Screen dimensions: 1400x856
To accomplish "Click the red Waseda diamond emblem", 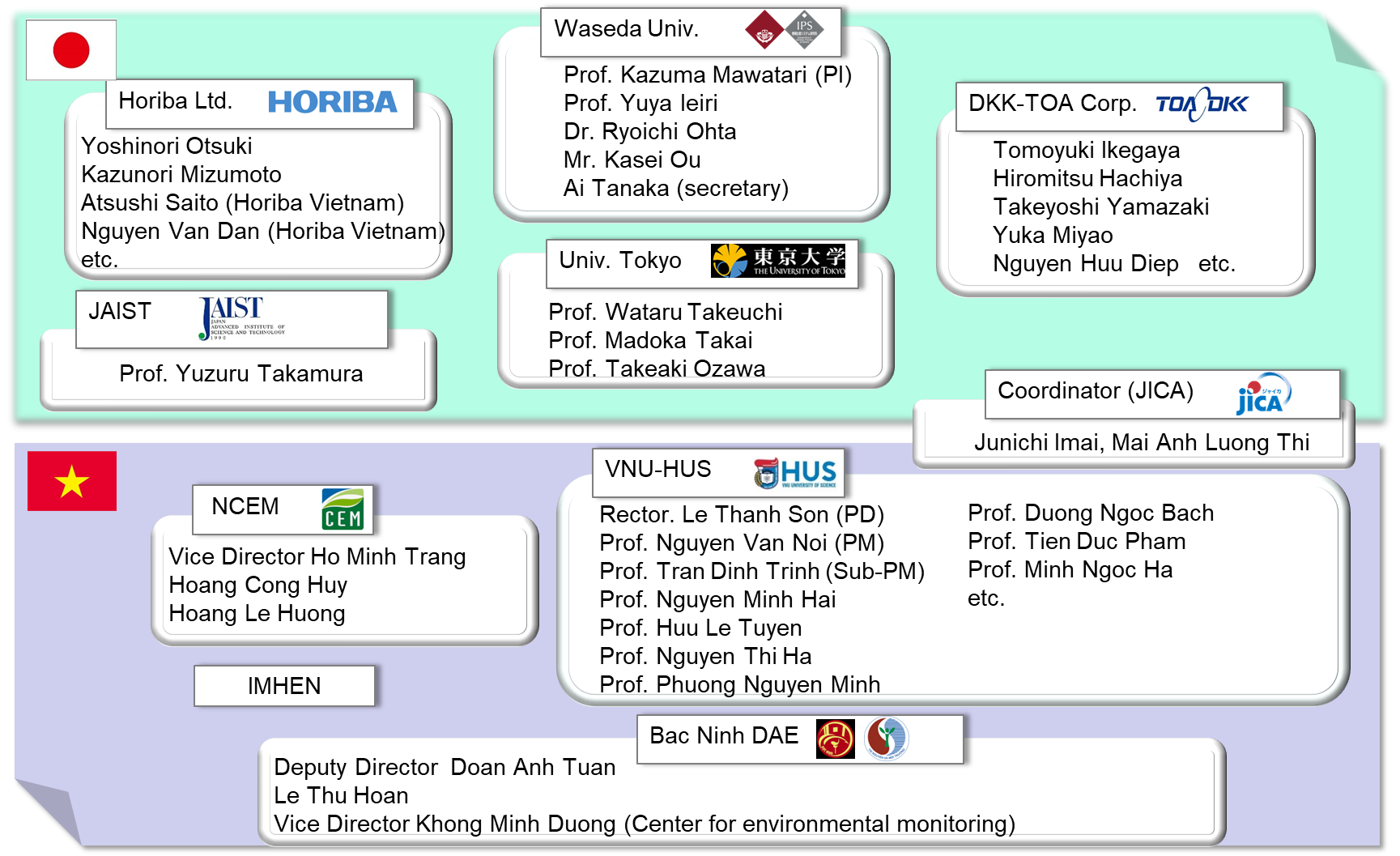I will 764,31.
